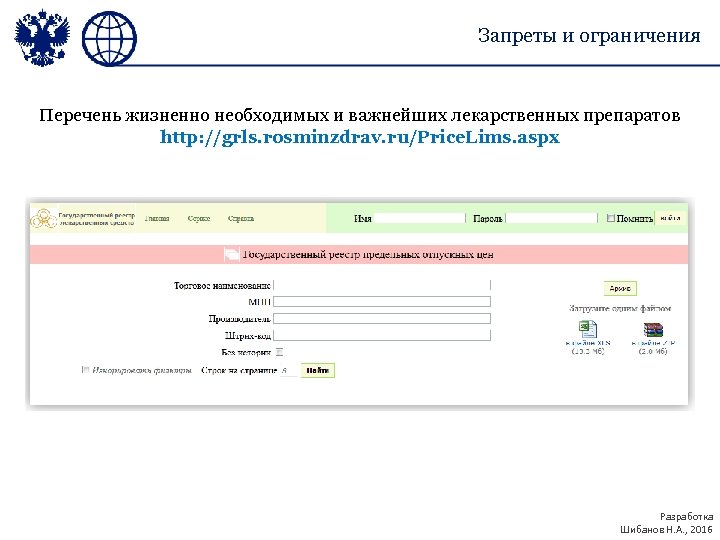Click the Войти login button

coord(669,218)
